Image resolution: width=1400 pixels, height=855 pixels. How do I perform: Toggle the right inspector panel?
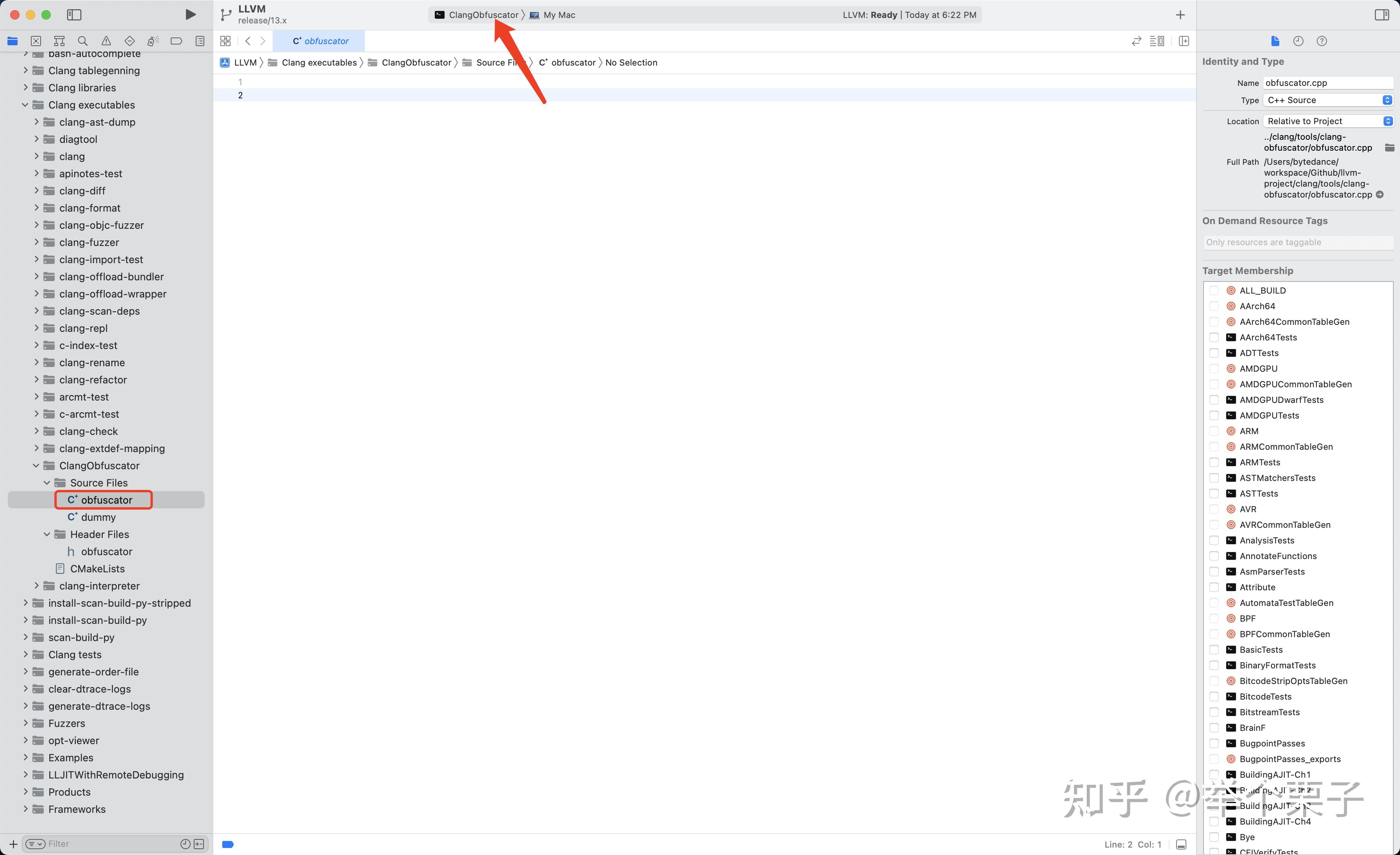click(1382, 15)
